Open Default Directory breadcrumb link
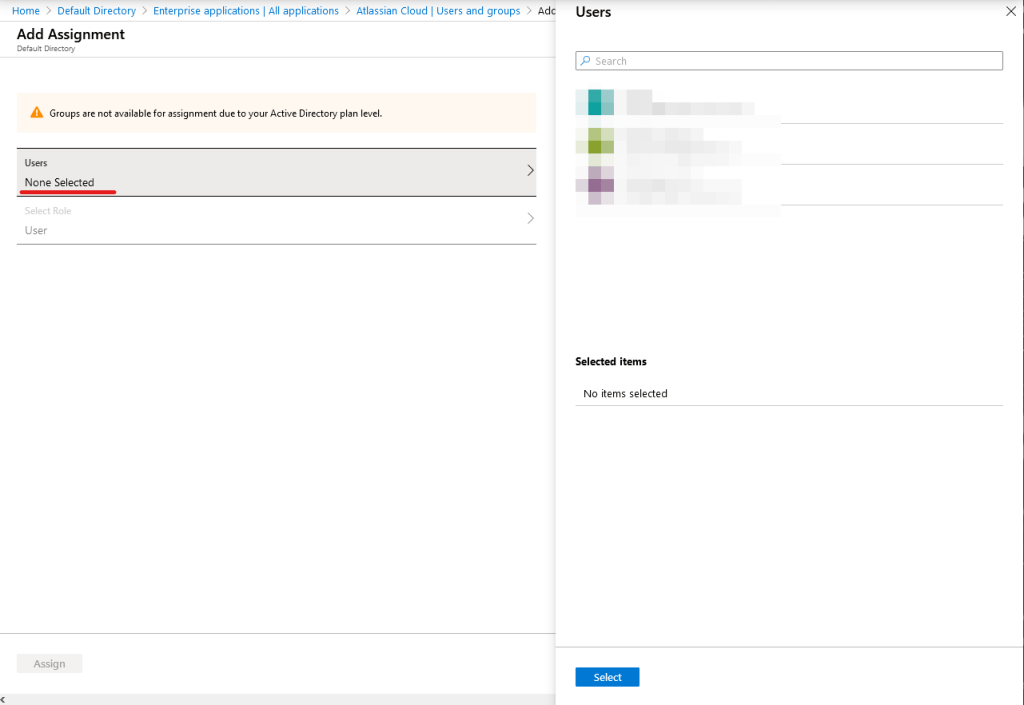 click(x=97, y=11)
